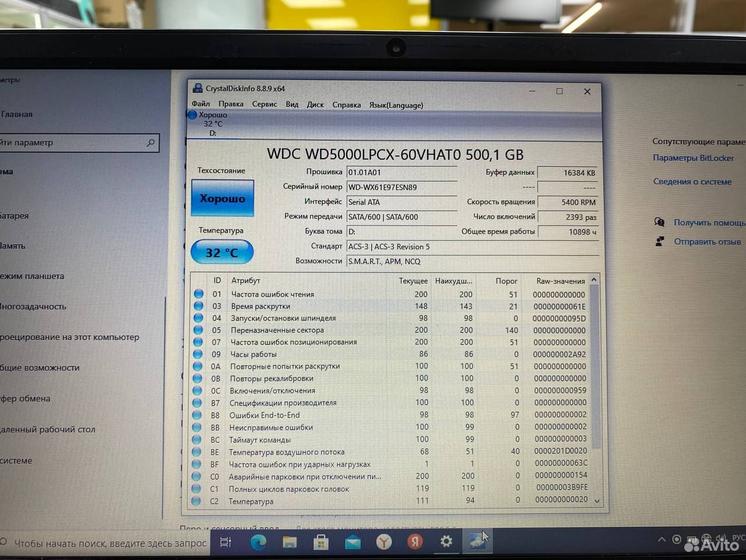This screenshot has width=746, height=560.
Task: Click the attribute list vertical scrollbar
Action: point(596,380)
